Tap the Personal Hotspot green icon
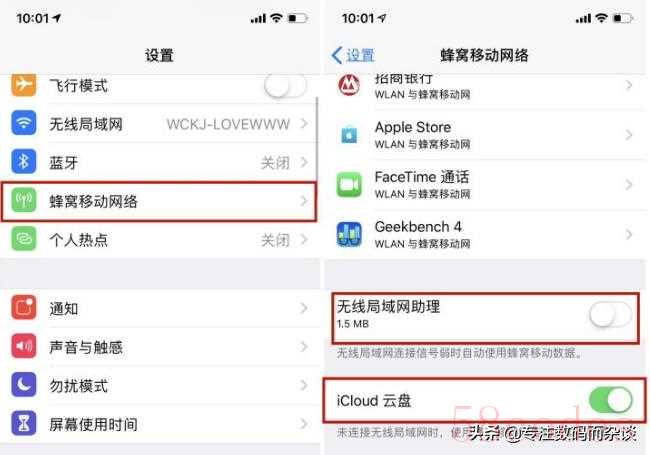 click(x=24, y=239)
